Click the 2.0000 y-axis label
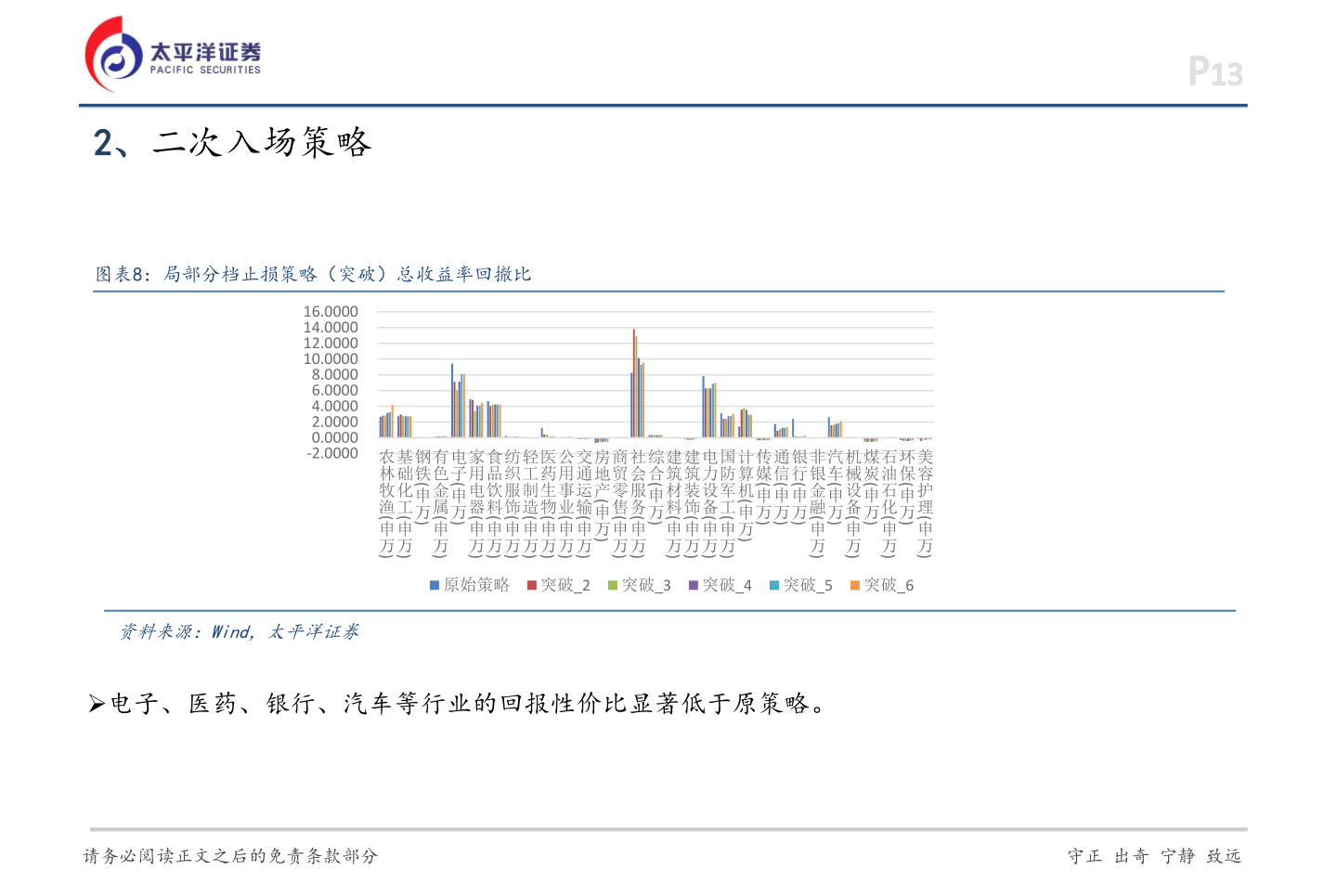The image size is (1337, 896). 334,422
